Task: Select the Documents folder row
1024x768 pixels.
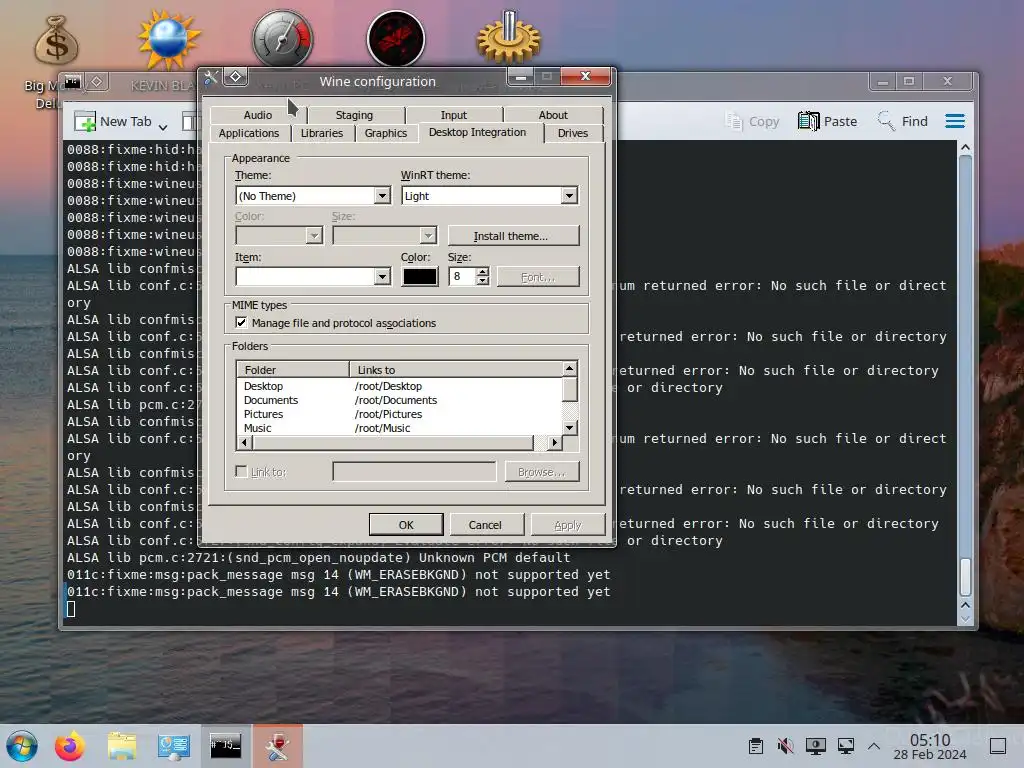Action: [x=399, y=400]
